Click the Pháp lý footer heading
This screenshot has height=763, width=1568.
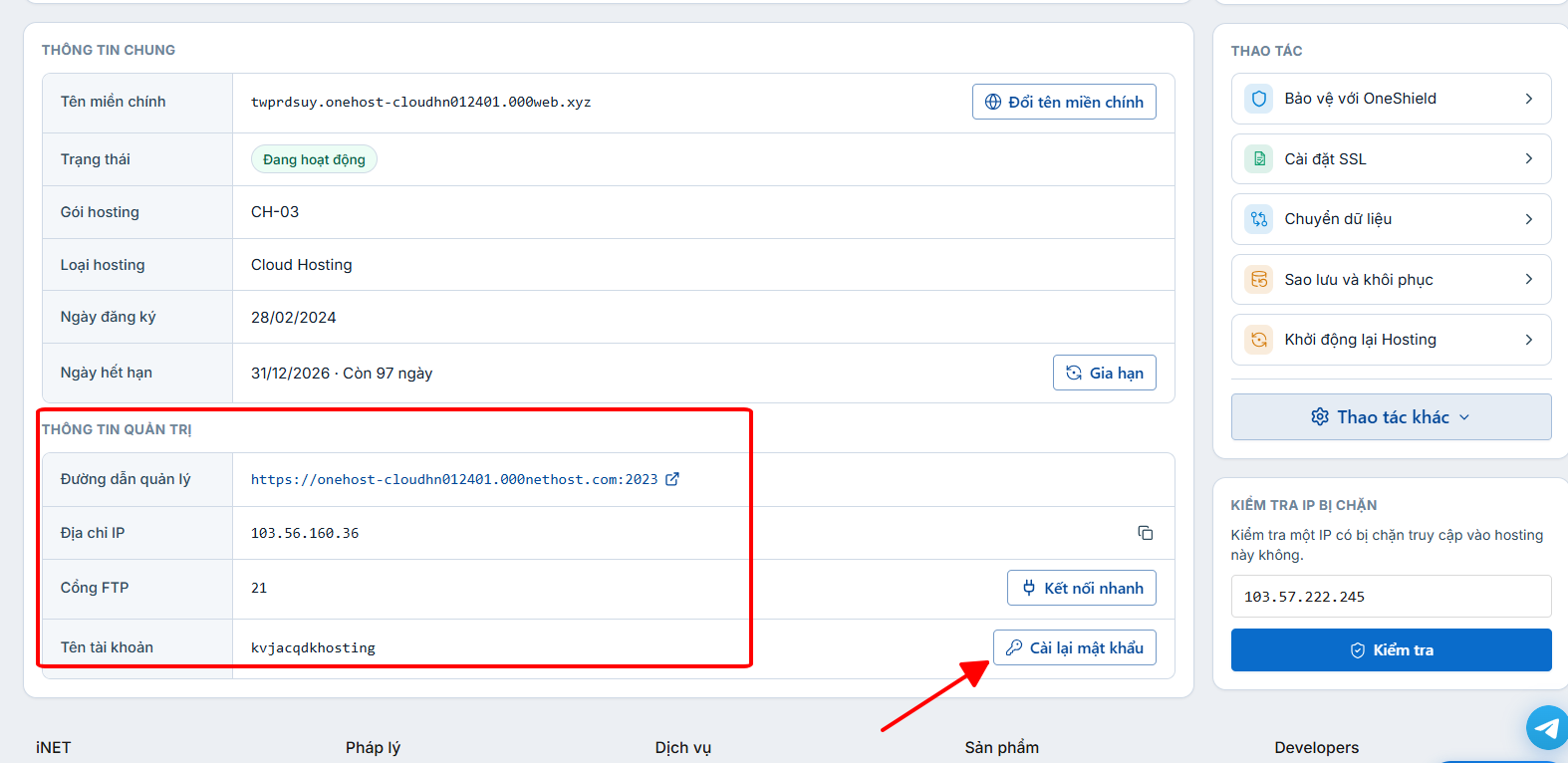(373, 747)
